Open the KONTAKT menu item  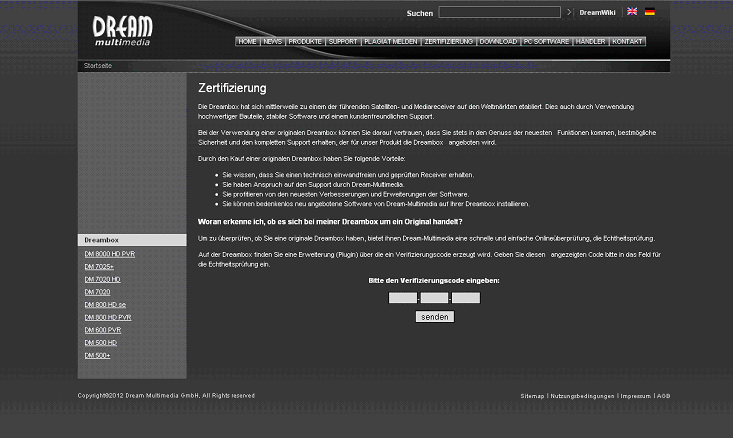click(x=627, y=42)
